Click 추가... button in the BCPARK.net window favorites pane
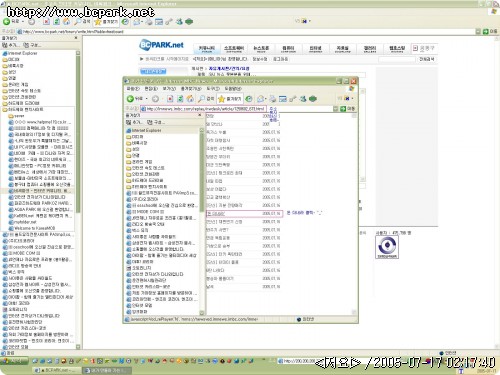 click(11, 45)
